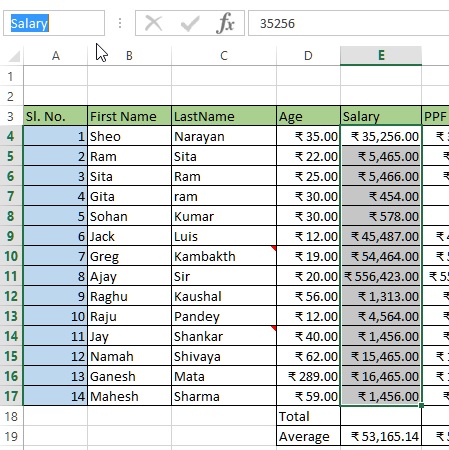Screen dimensions: 449x450
Task: Select the cell containing 'Ajay'
Action: coord(129,276)
